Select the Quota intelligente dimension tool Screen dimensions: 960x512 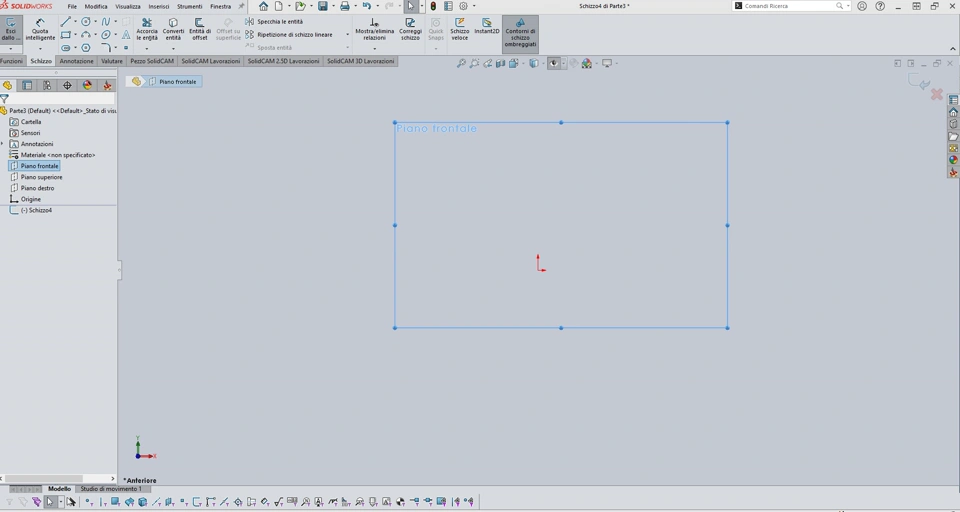pyautogui.click(x=40, y=30)
